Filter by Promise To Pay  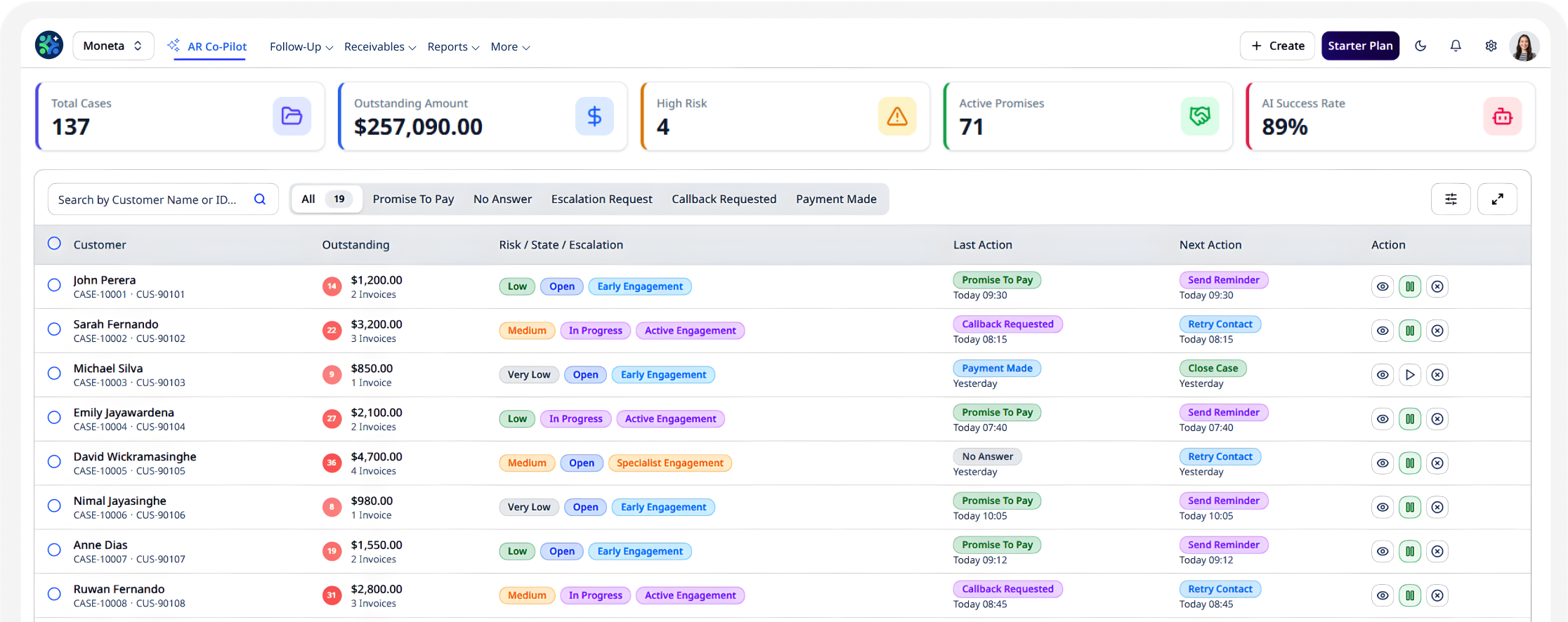[413, 199]
